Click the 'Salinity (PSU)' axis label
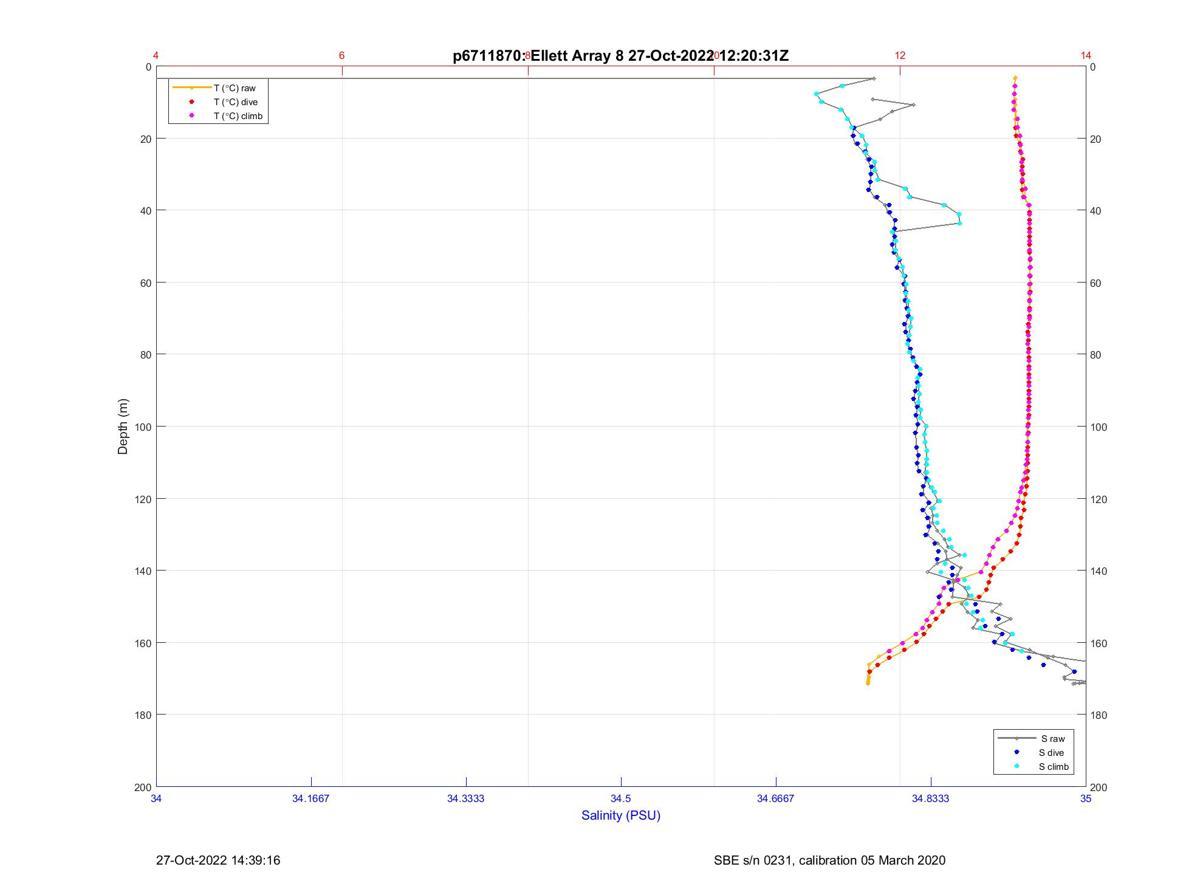1200x885 pixels. tap(621, 815)
